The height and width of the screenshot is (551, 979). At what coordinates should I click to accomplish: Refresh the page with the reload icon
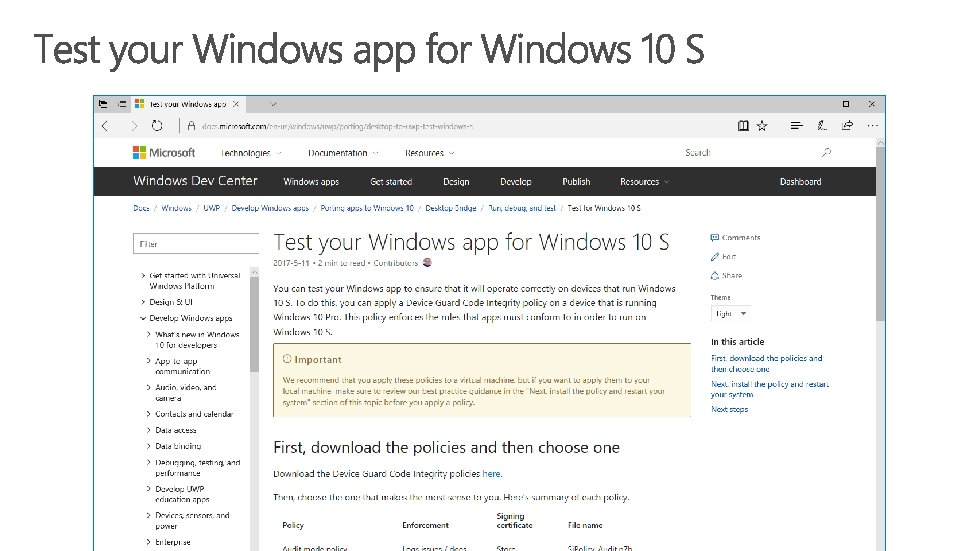[157, 125]
